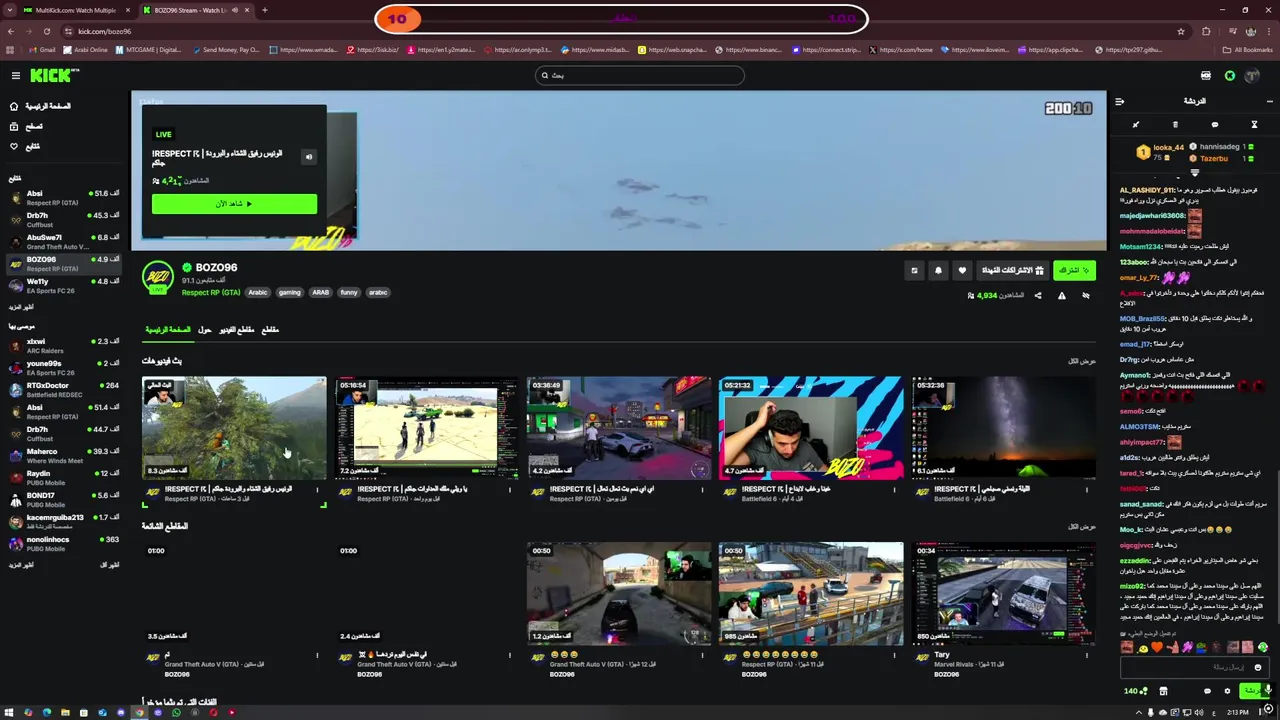This screenshot has width=1280, height=720.
Task: Mute the featured stream preview card
Action: (309, 157)
